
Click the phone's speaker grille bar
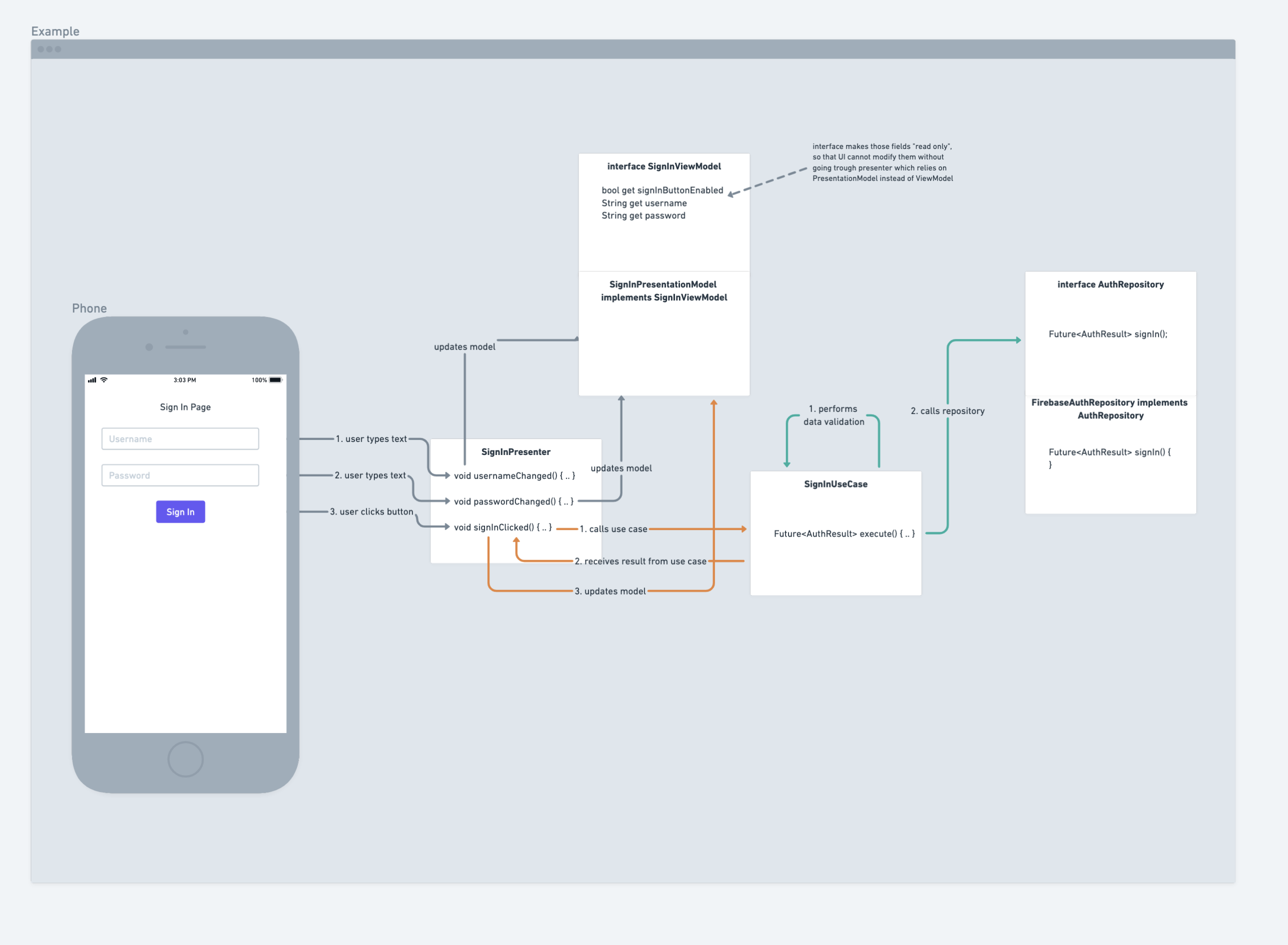[185, 347]
